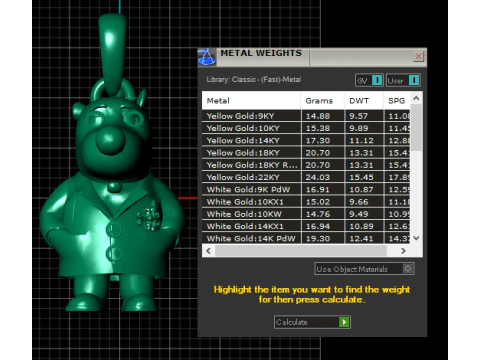Select the White Gold:14KX1 row
The height and width of the screenshot is (360, 480).
[x=306, y=226]
